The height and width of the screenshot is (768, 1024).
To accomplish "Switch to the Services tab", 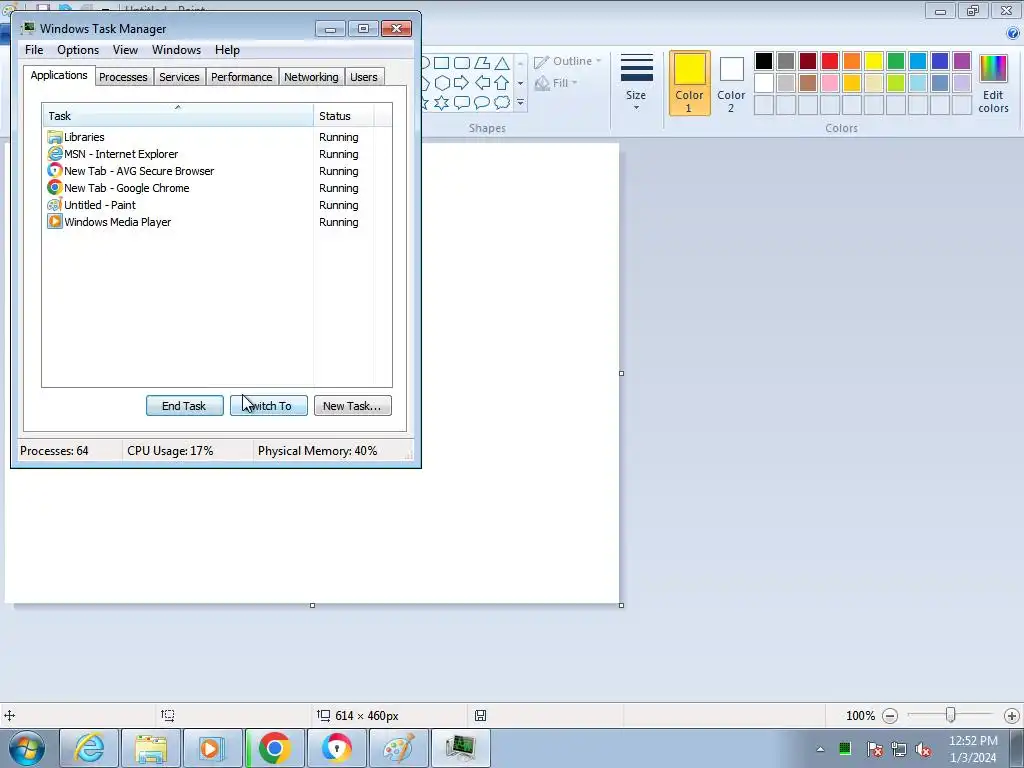I will coord(179,77).
